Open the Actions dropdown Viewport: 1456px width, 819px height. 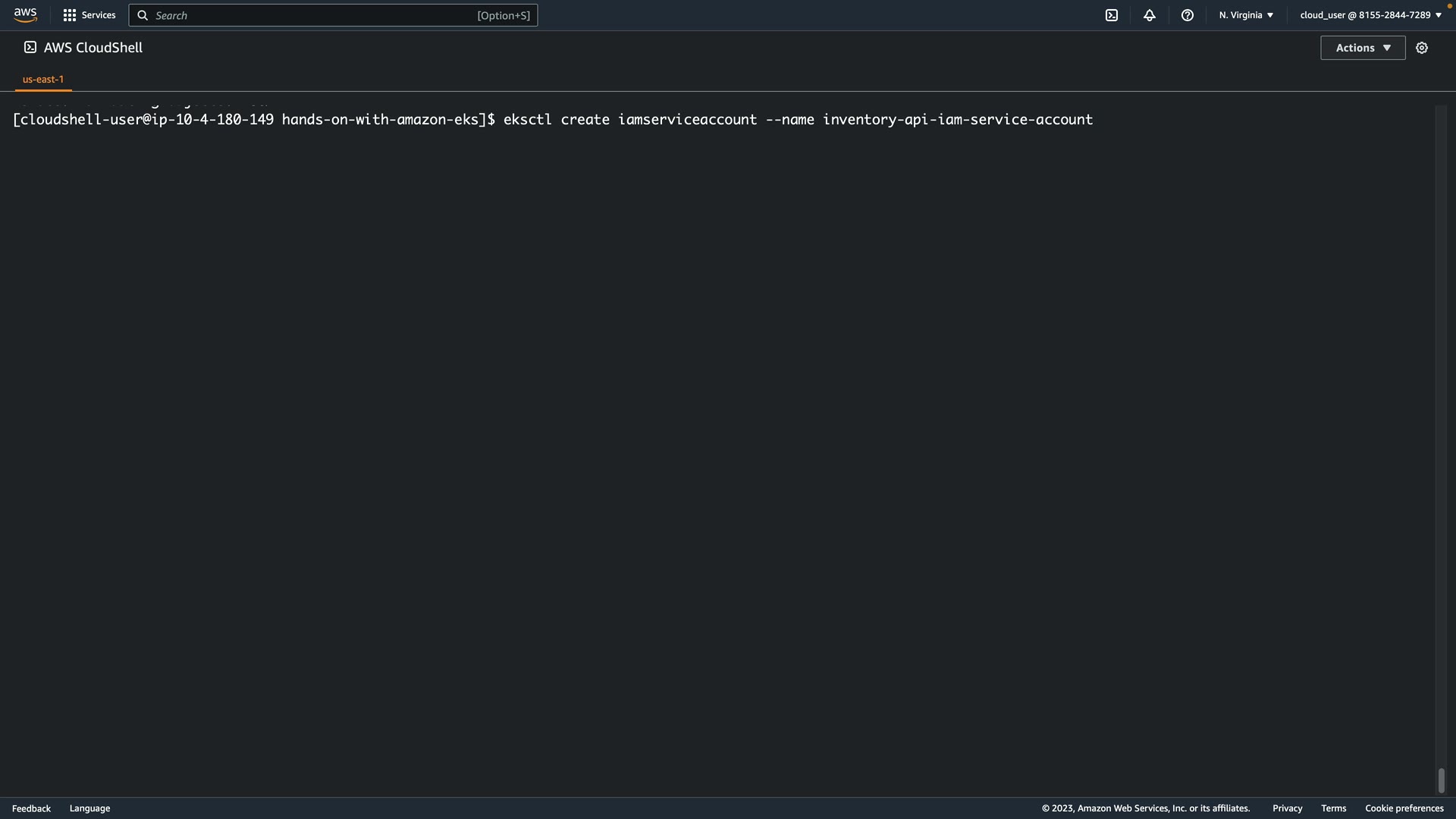click(x=1363, y=48)
